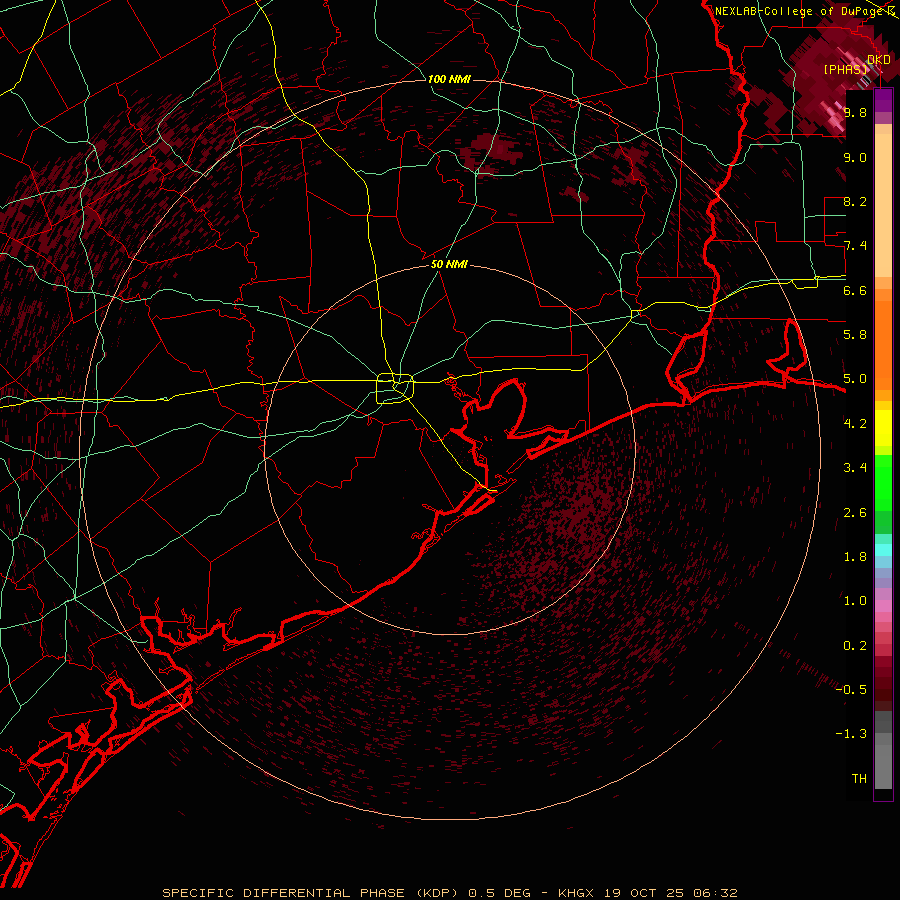
Task: Select the pink swatch near 1.0
Action: click(x=883, y=606)
